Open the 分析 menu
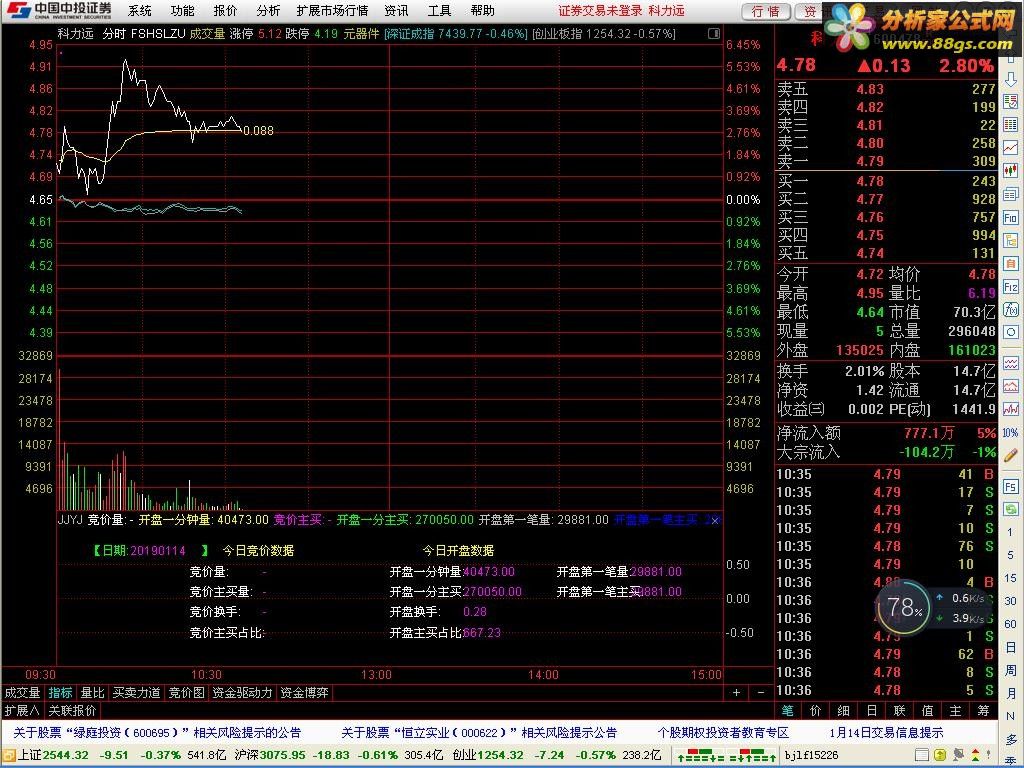Image resolution: width=1024 pixels, height=768 pixels. pos(268,10)
